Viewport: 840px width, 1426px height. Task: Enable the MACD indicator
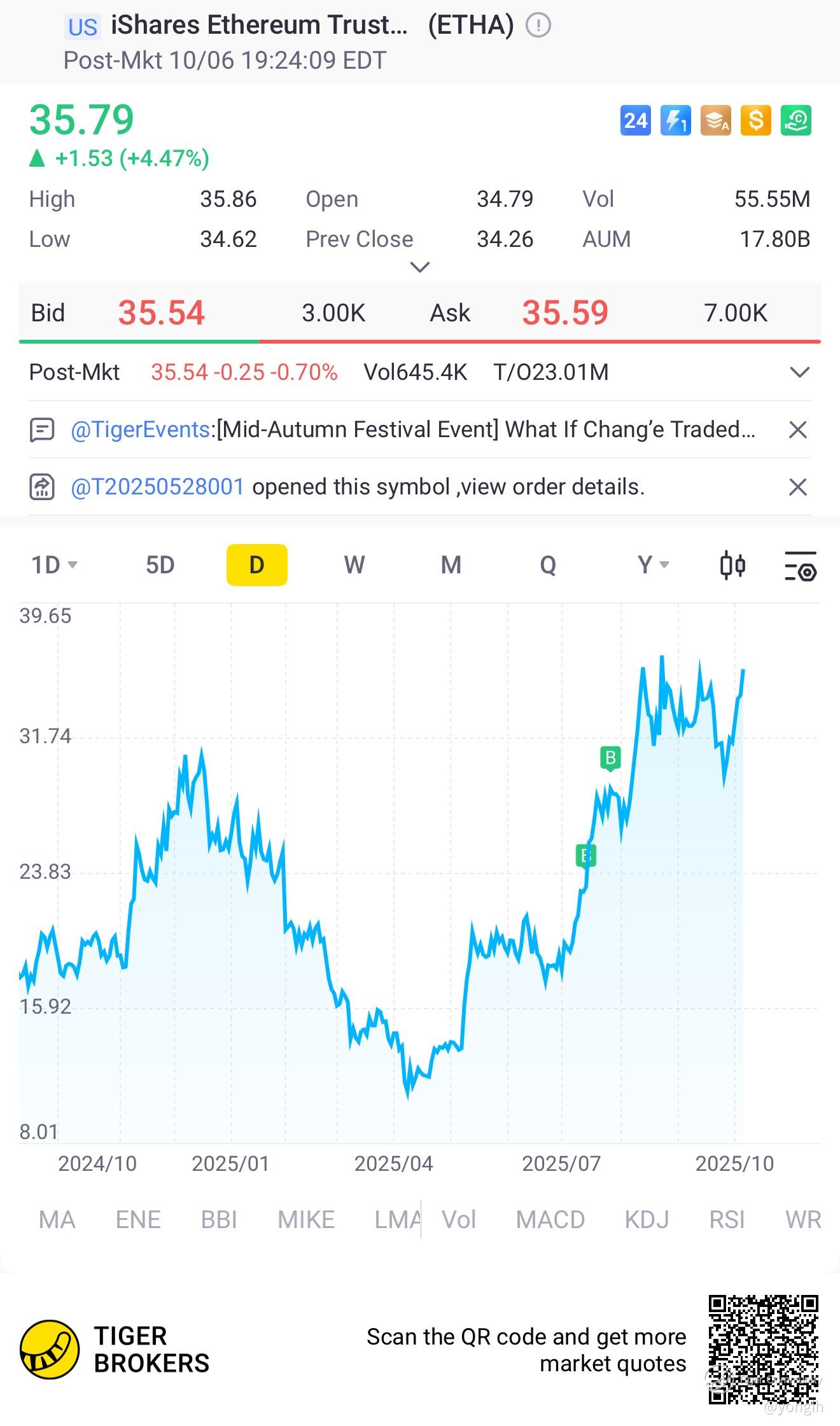click(x=550, y=1220)
